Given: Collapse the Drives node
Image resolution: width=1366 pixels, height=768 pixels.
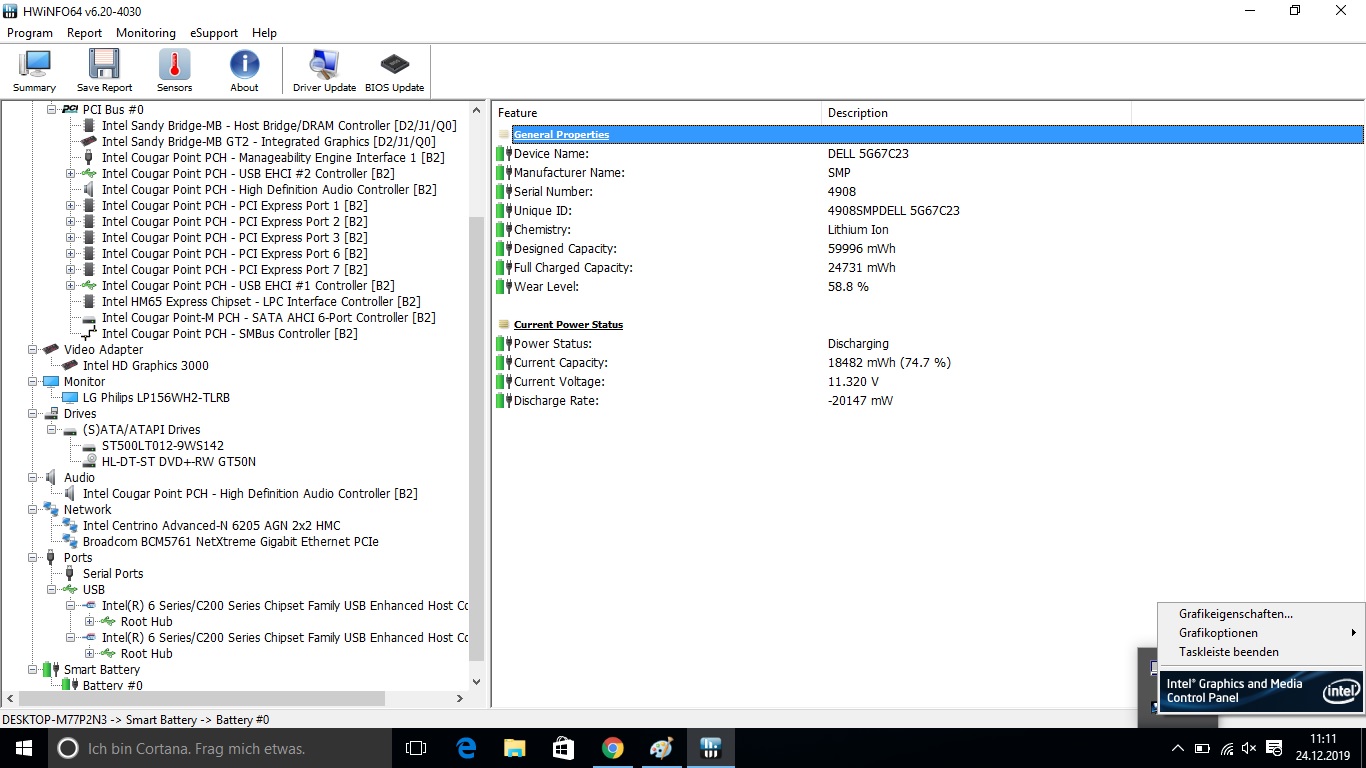Looking at the screenshot, I should click(x=33, y=413).
